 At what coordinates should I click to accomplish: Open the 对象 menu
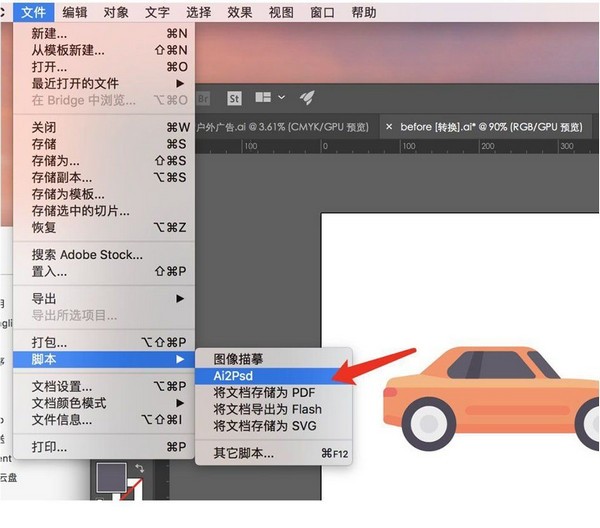coord(116,12)
